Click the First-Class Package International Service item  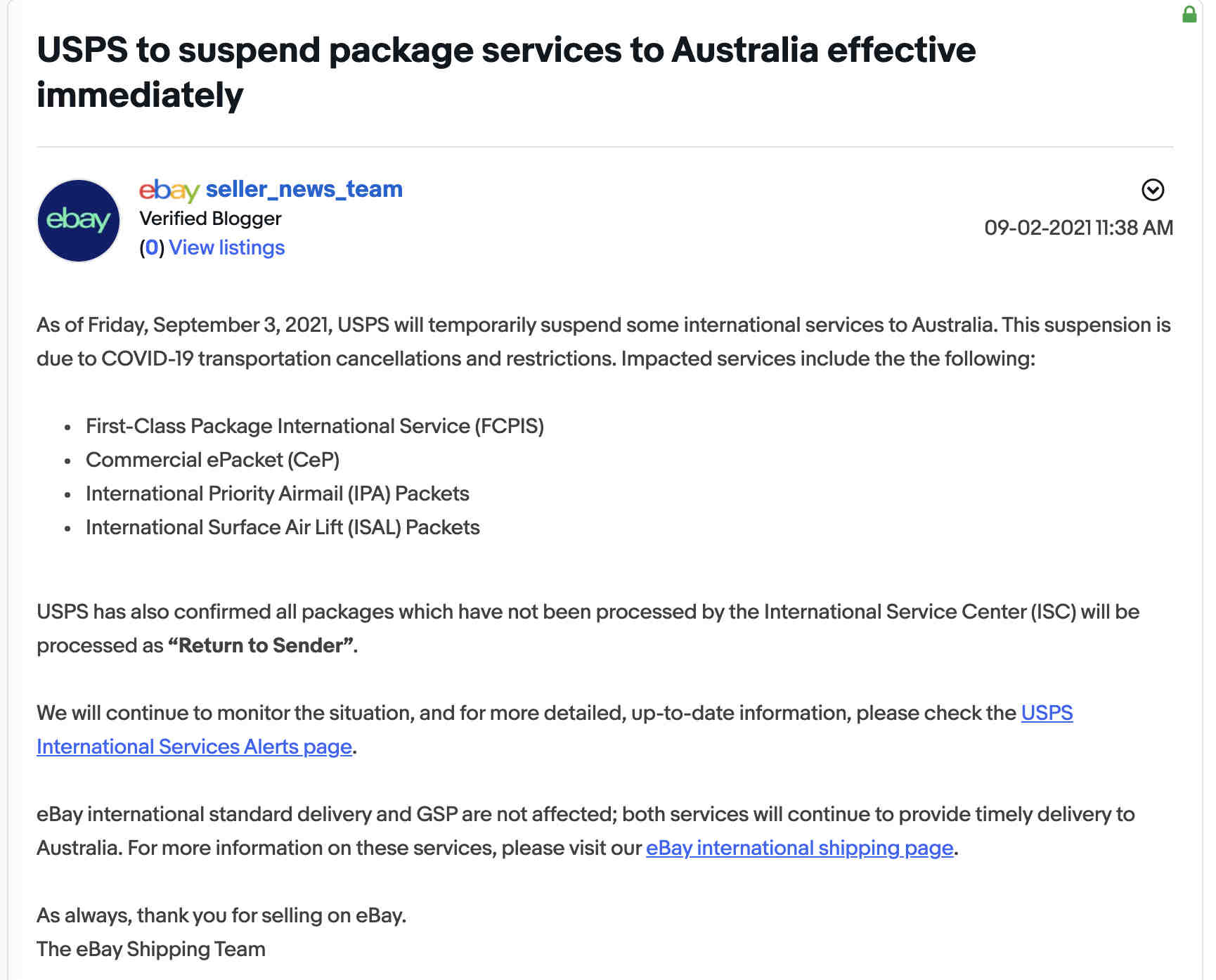(315, 426)
